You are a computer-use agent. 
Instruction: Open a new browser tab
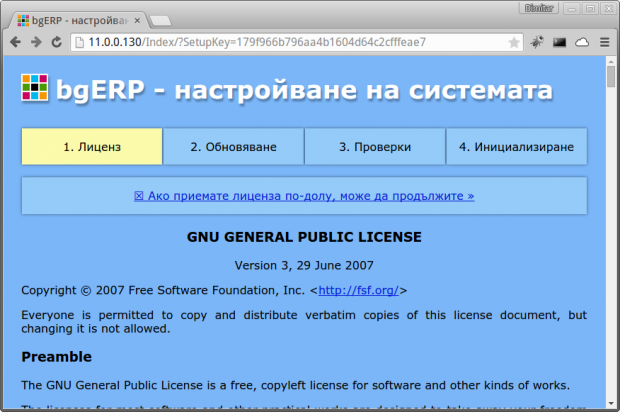click(x=160, y=21)
